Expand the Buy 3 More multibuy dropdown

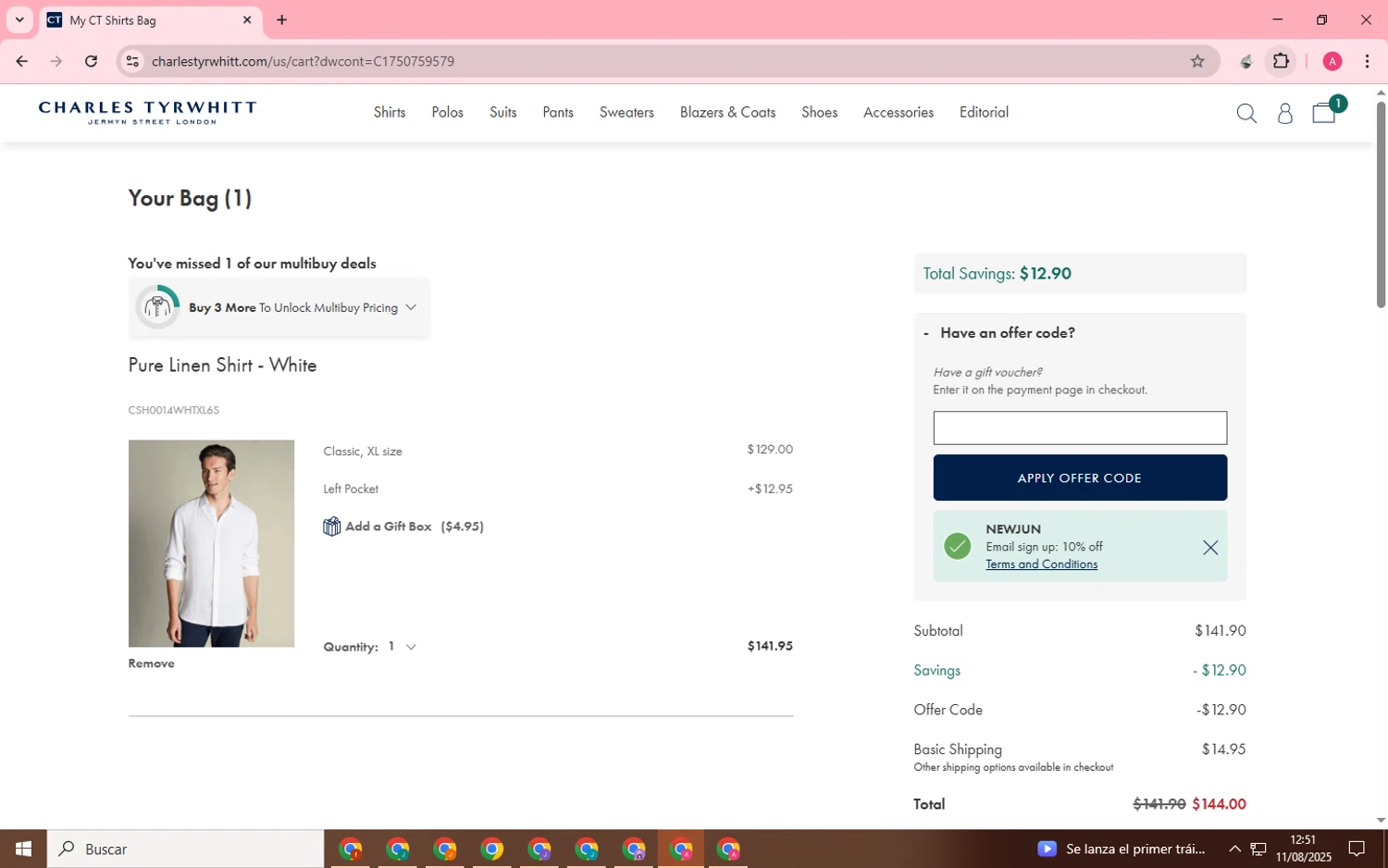[411, 307]
